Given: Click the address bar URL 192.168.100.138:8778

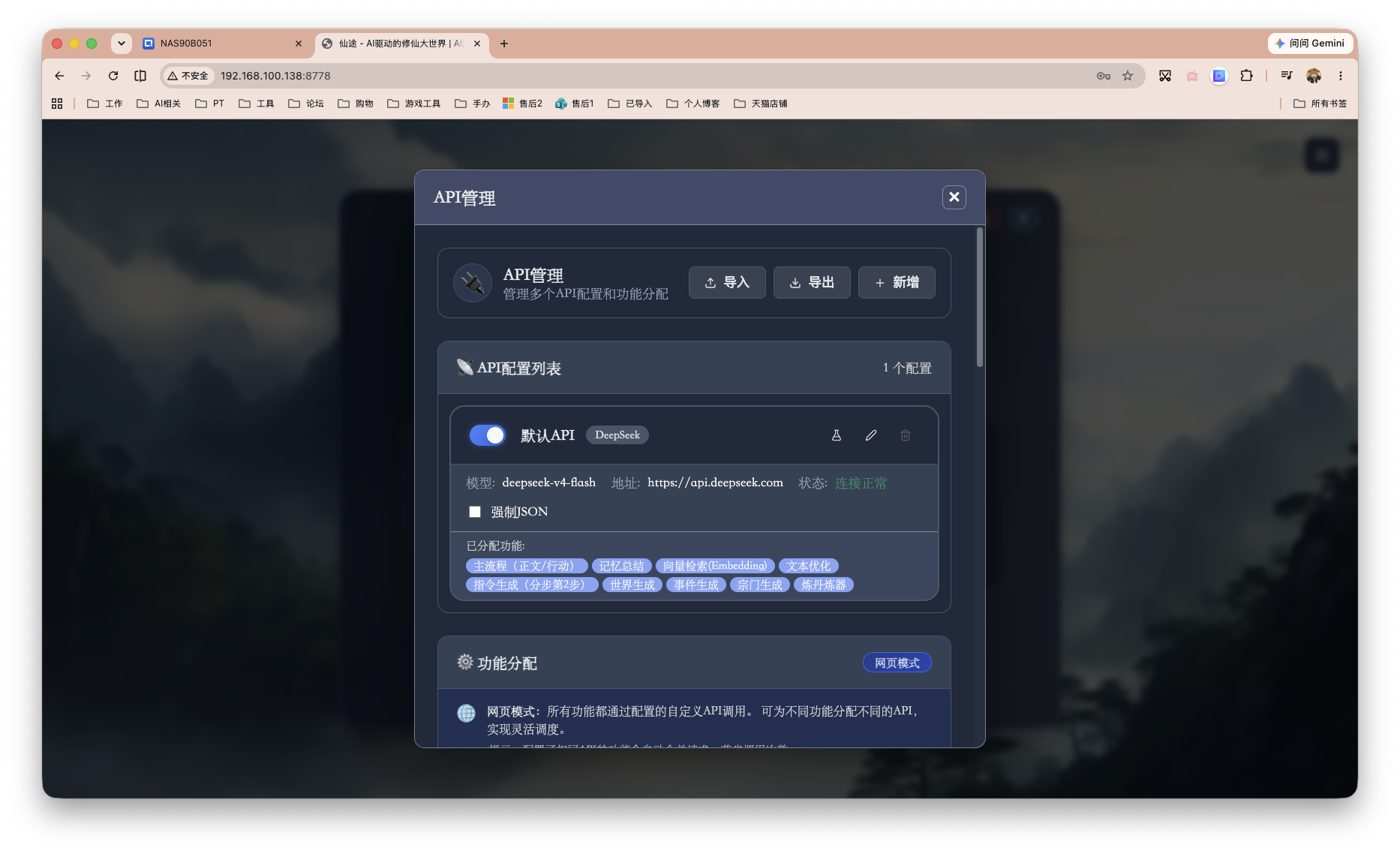Looking at the screenshot, I should 275,76.
